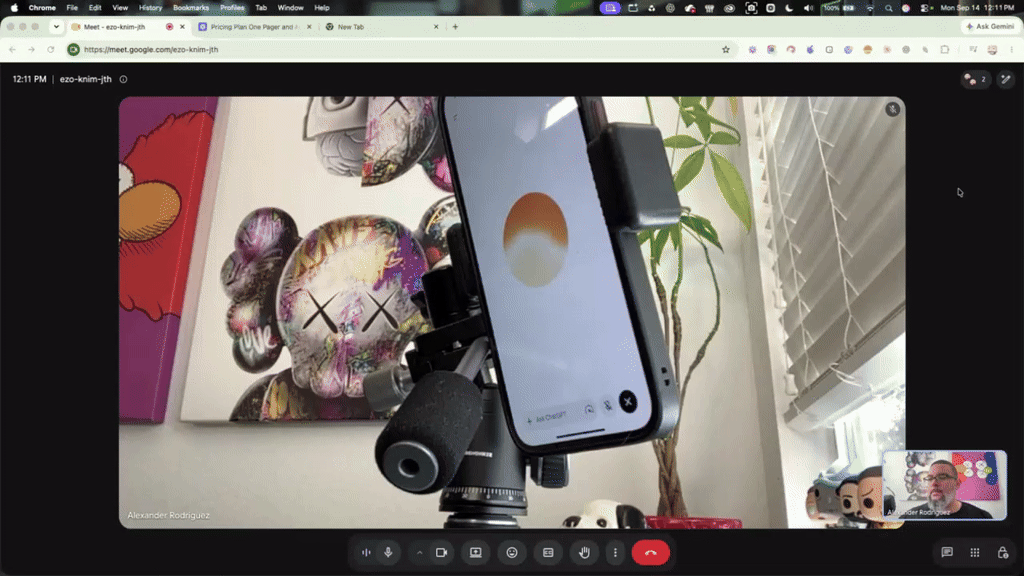Open the Apple menu
The width and height of the screenshot is (1024, 576).
pos(14,8)
